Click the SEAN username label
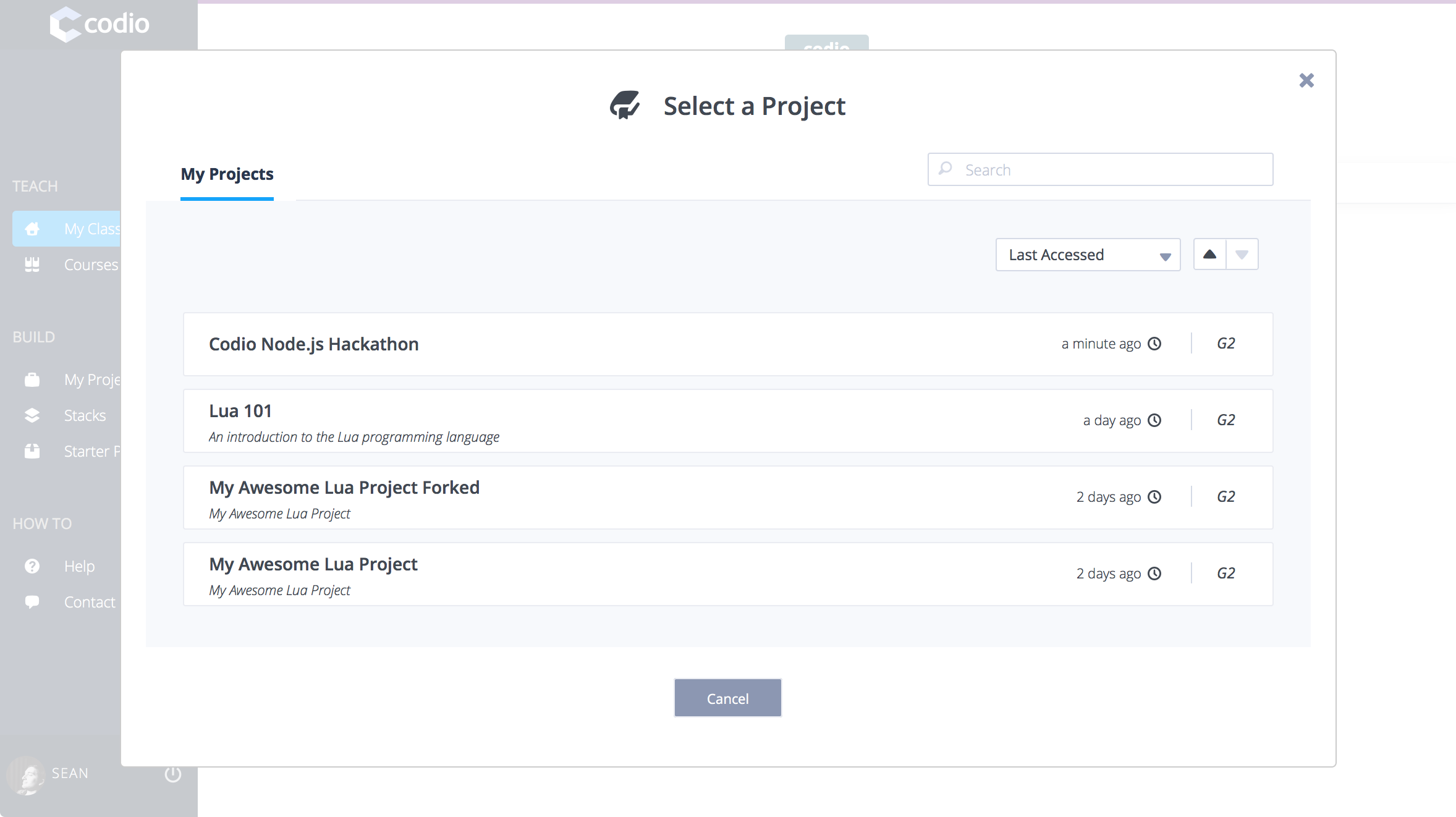Screen dimensions: 1456x817 (x=70, y=774)
